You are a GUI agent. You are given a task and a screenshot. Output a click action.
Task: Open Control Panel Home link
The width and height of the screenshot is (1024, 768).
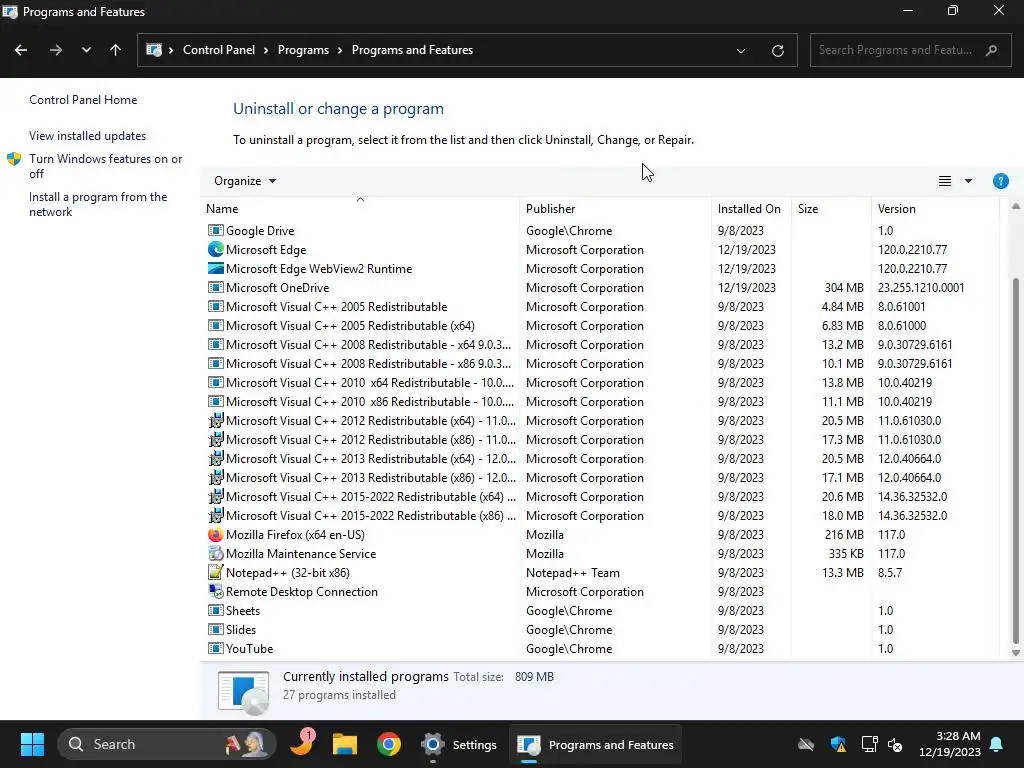pyautogui.click(x=83, y=100)
